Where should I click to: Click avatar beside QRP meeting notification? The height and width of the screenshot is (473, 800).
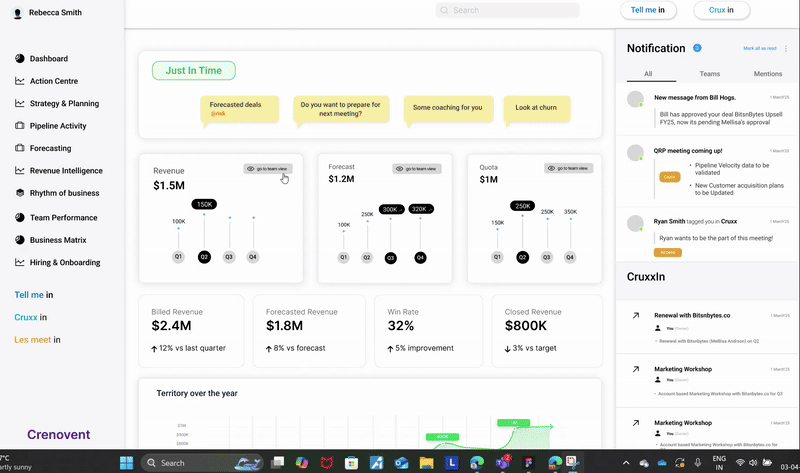(x=635, y=153)
